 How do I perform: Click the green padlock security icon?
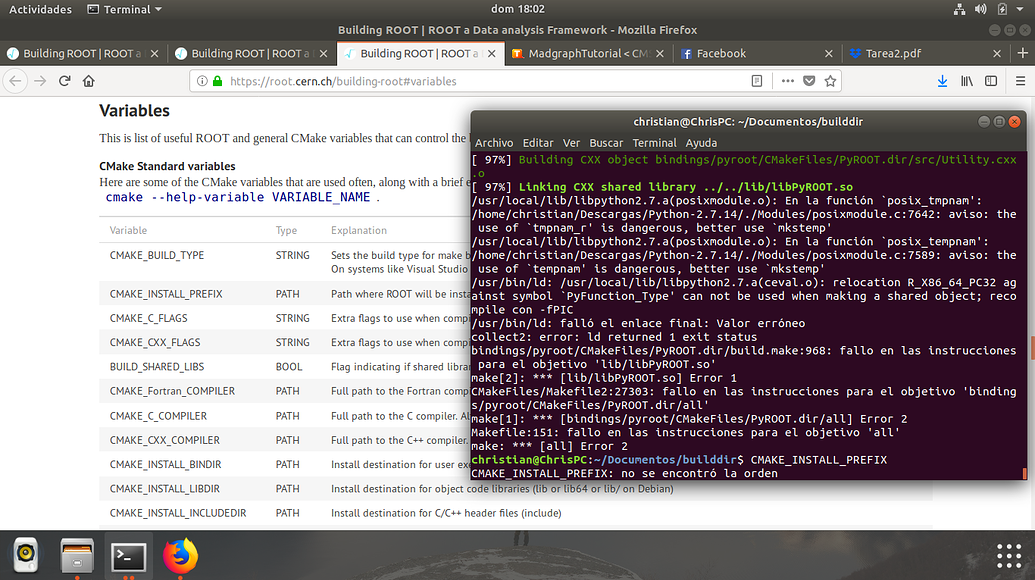click(x=217, y=81)
